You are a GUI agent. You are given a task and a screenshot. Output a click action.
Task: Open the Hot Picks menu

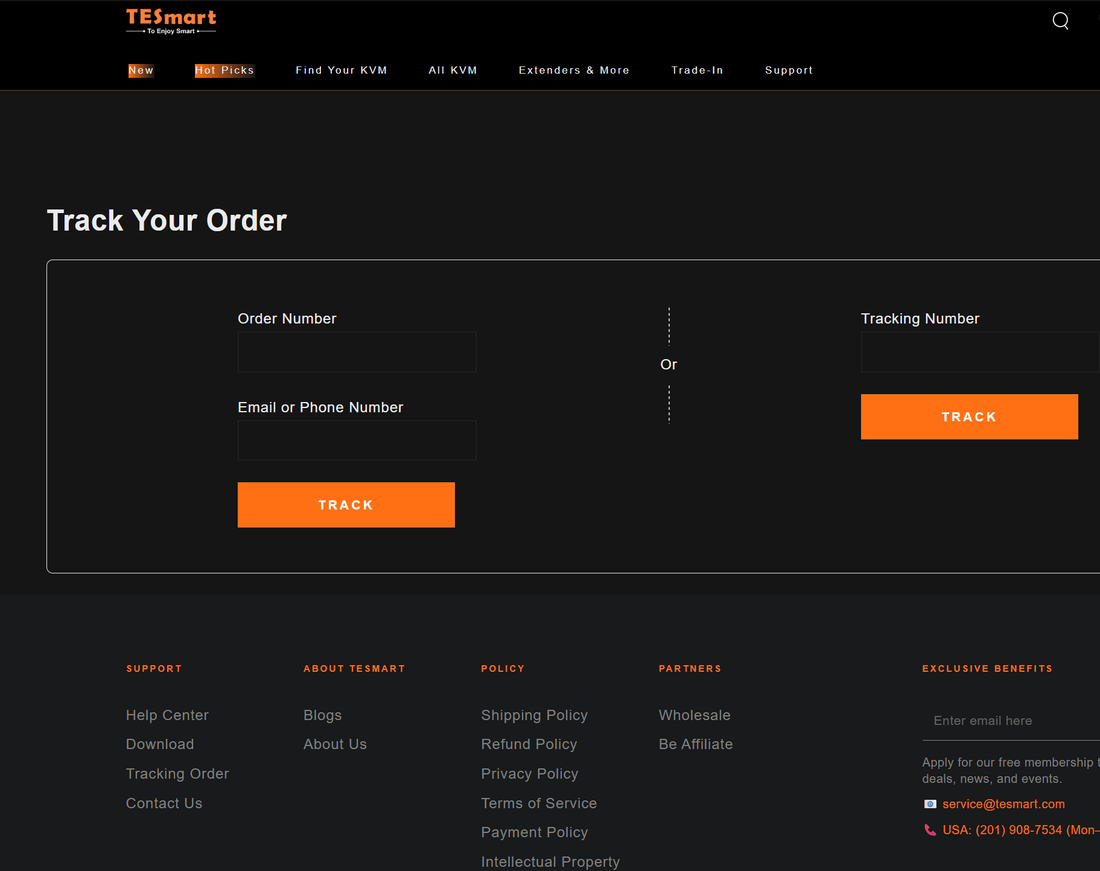tap(224, 71)
